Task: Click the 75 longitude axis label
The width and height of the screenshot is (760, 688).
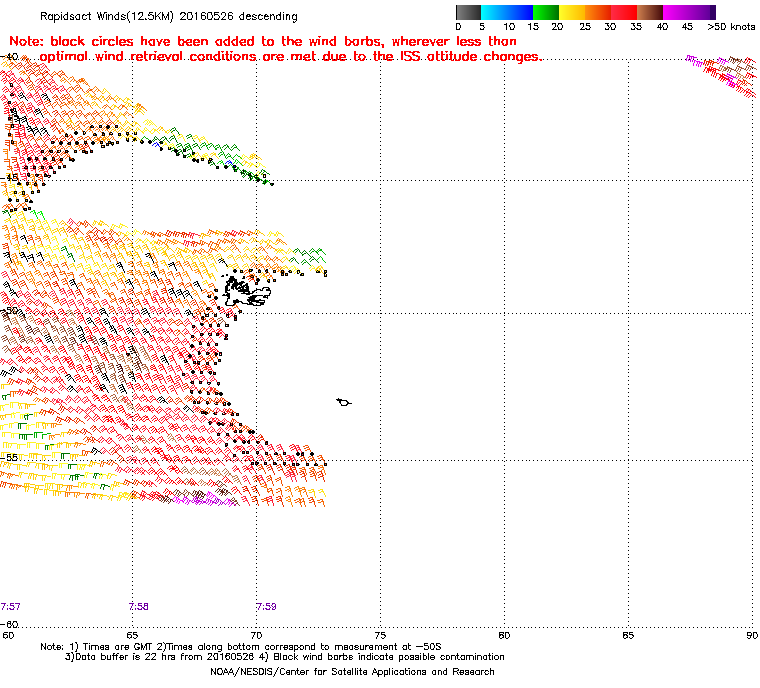Action: (380, 636)
